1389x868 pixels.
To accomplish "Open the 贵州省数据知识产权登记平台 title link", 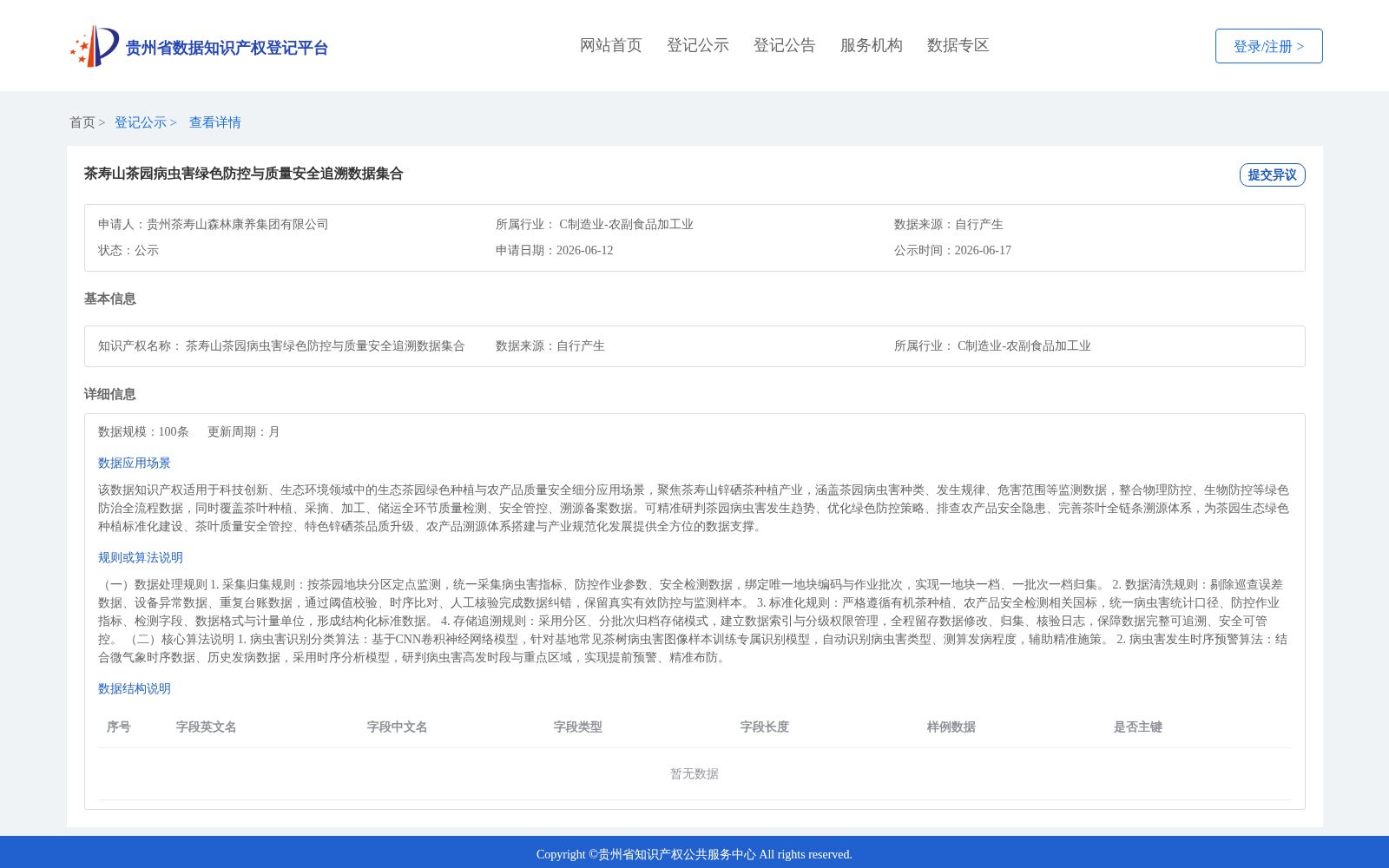I will pyautogui.click(x=227, y=48).
